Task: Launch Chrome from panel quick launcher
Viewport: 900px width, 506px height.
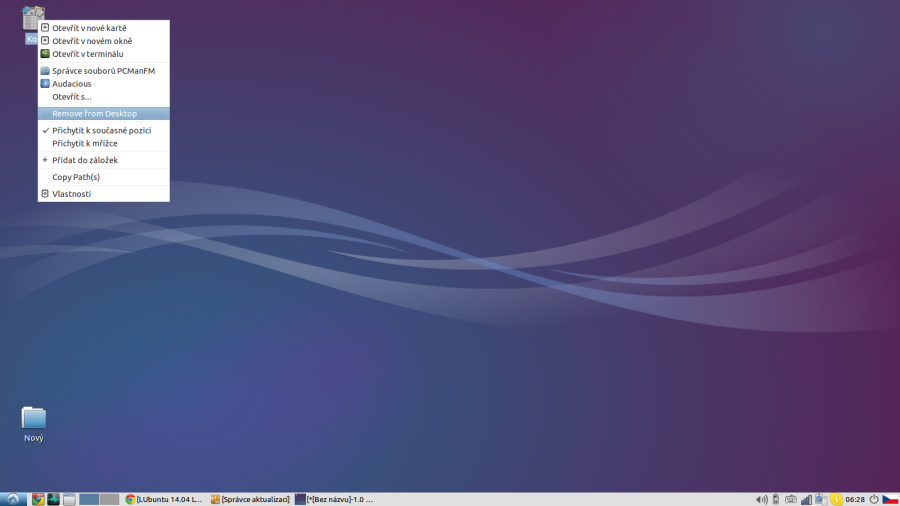Action: coord(38,499)
